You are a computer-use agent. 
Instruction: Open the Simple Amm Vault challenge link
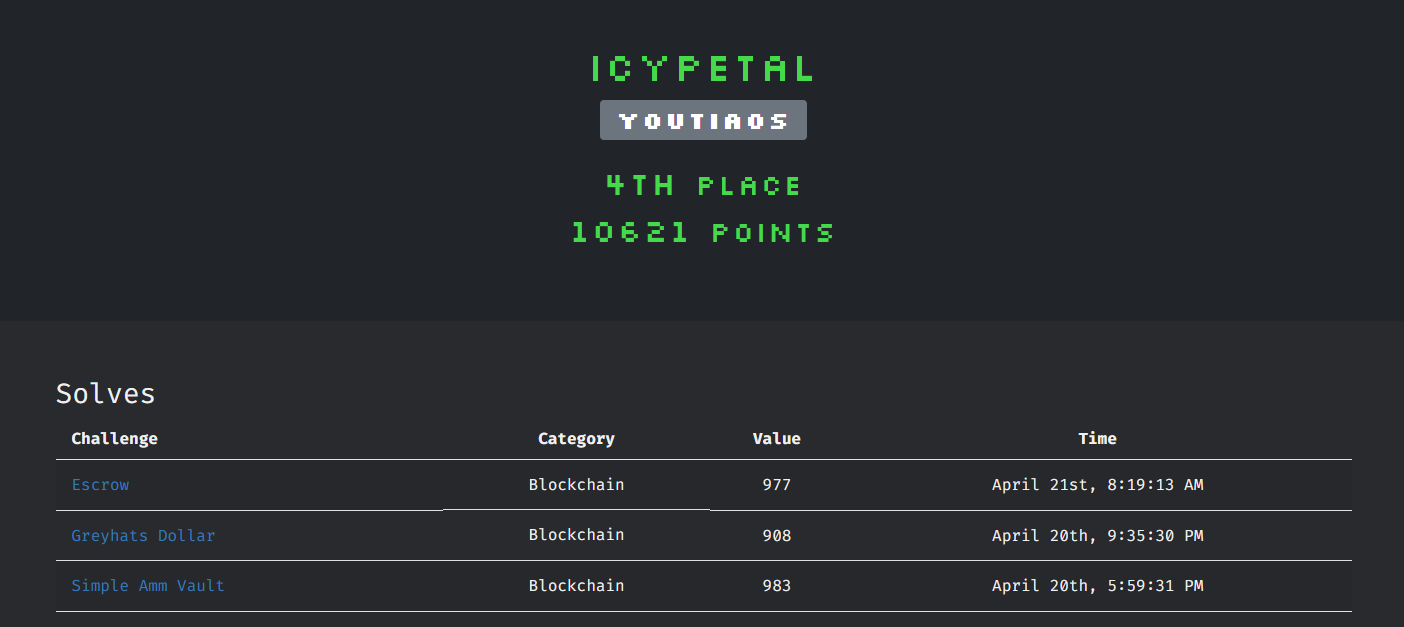point(148,586)
